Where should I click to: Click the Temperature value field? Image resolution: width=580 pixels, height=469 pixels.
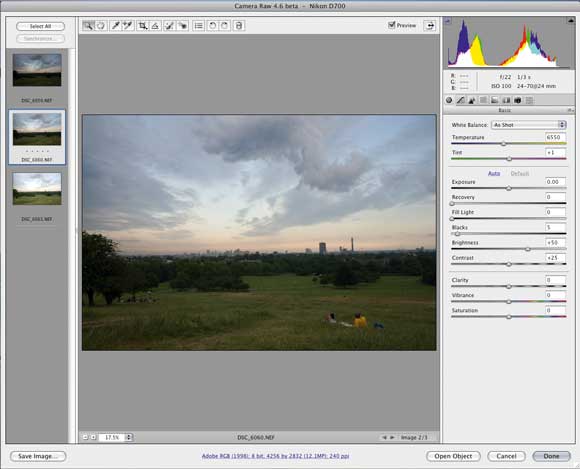tap(555, 137)
